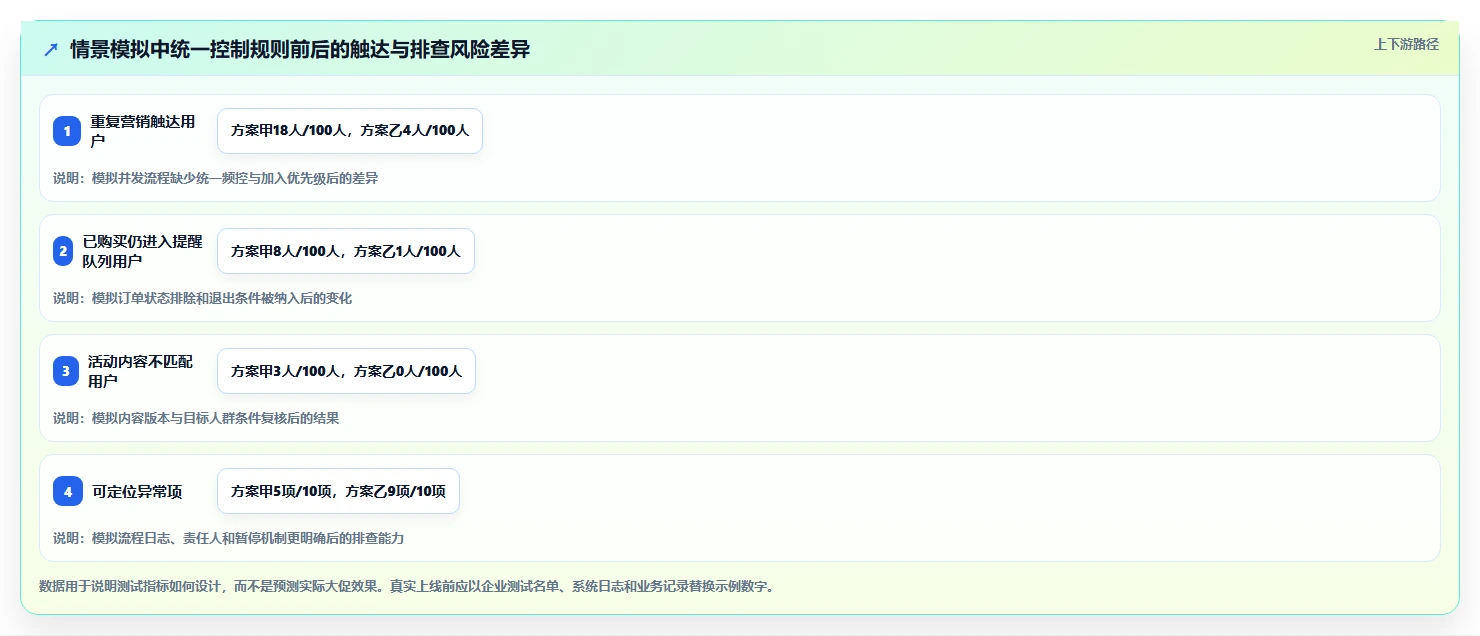This screenshot has width=1480, height=636.
Task: Click the note 说明：模拟订单状态排除和退出条件
Action: (x=203, y=298)
